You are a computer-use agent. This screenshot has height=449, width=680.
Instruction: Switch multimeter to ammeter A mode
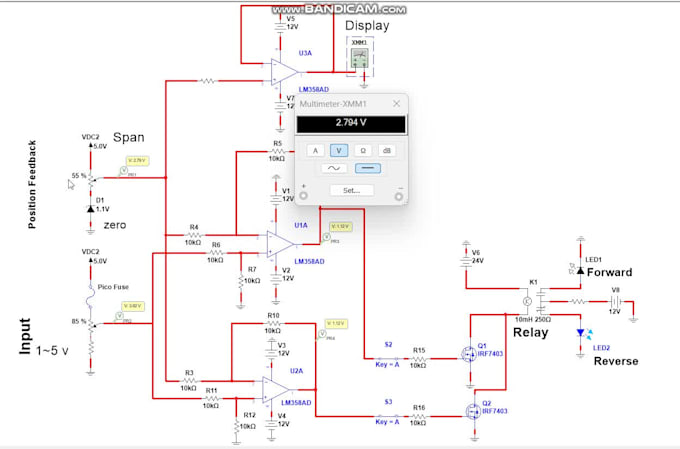[315, 151]
